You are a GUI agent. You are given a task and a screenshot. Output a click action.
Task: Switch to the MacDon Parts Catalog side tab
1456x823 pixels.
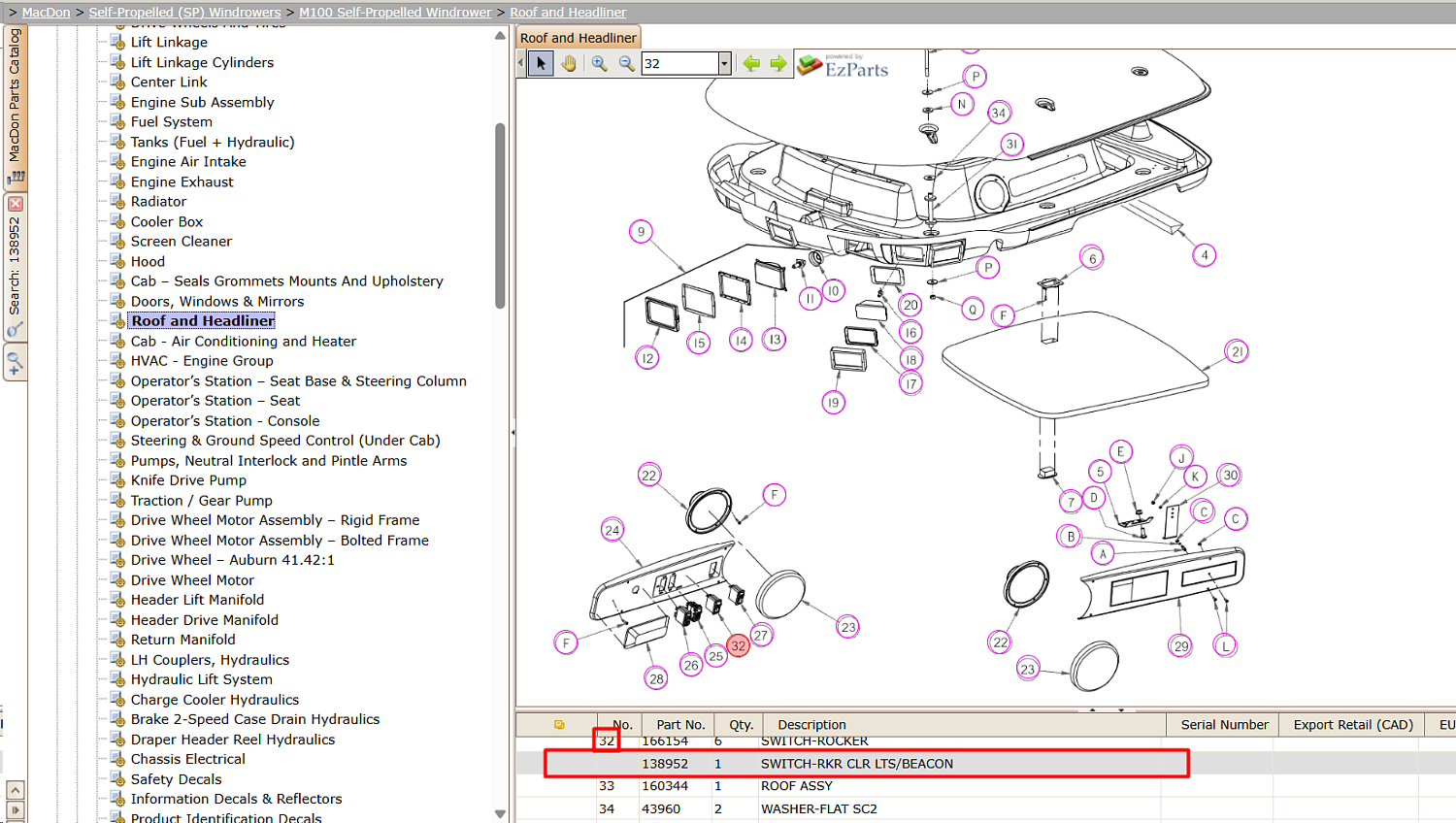coord(15,107)
